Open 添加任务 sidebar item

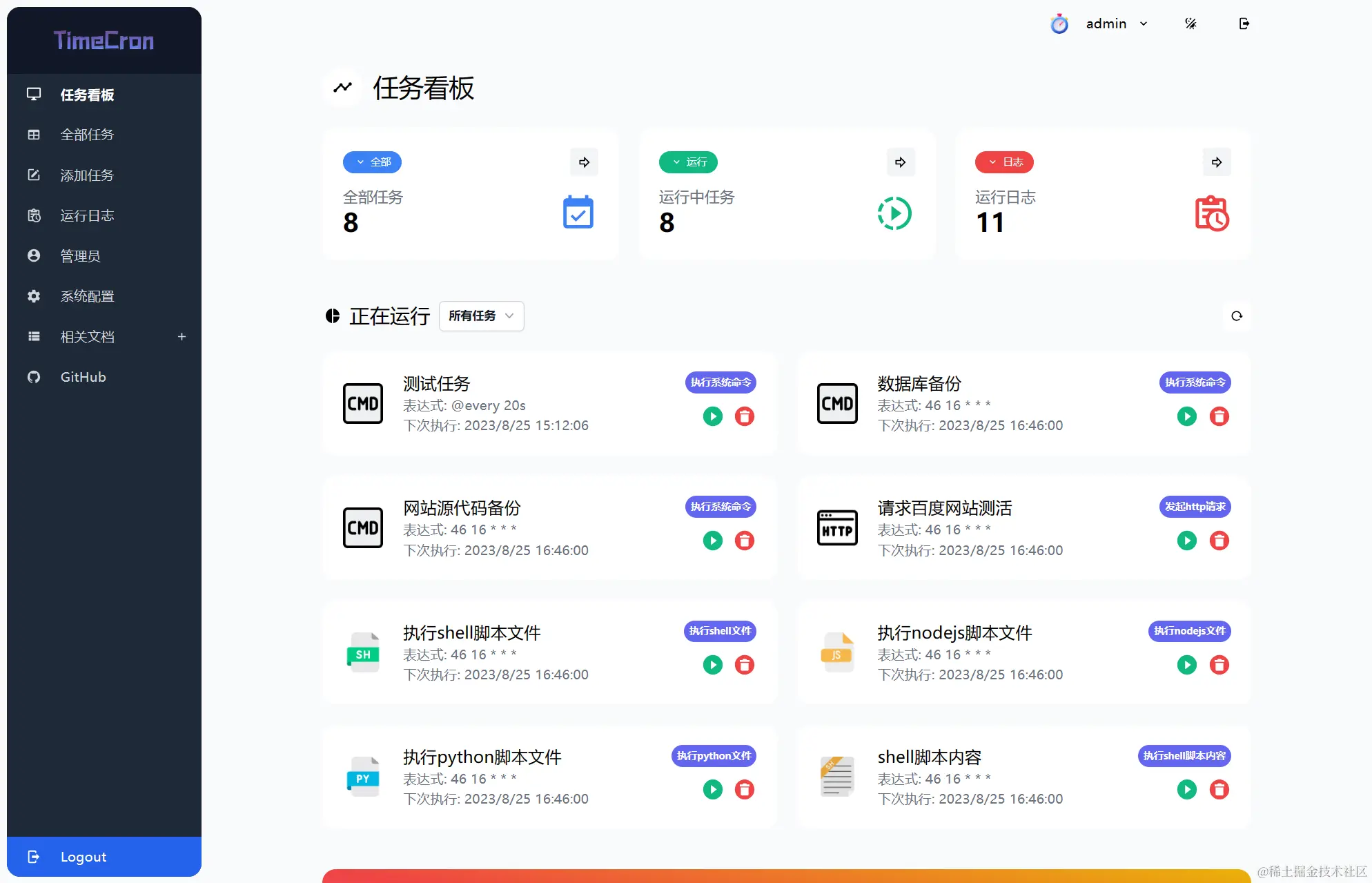(x=87, y=175)
